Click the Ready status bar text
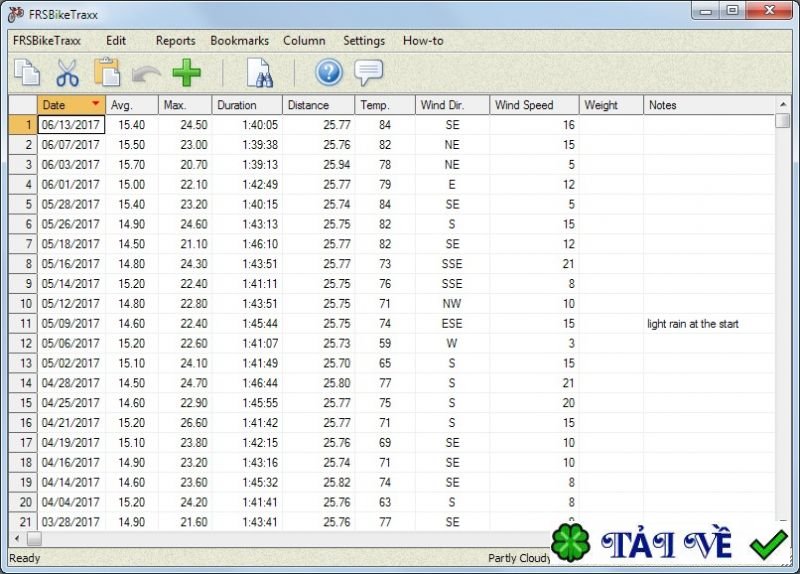Viewport: 800px width, 574px height. (24, 558)
